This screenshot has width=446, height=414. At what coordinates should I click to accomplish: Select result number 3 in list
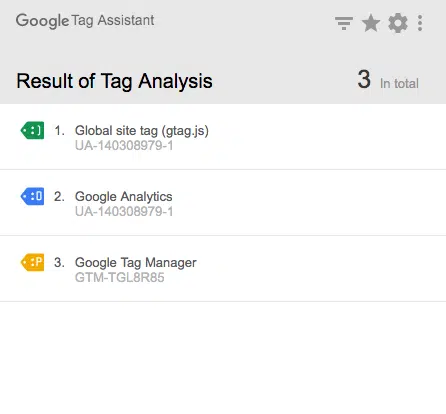59,262
